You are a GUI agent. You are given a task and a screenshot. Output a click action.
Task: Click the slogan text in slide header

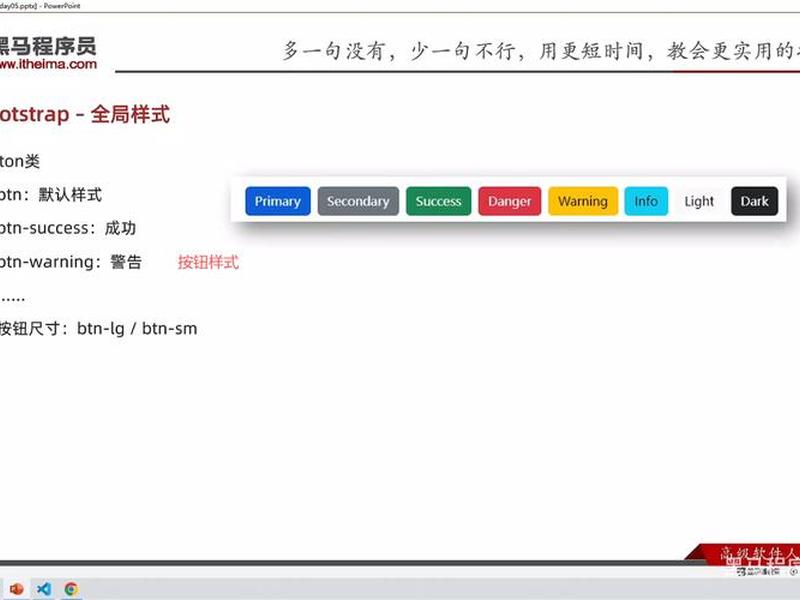click(541, 51)
